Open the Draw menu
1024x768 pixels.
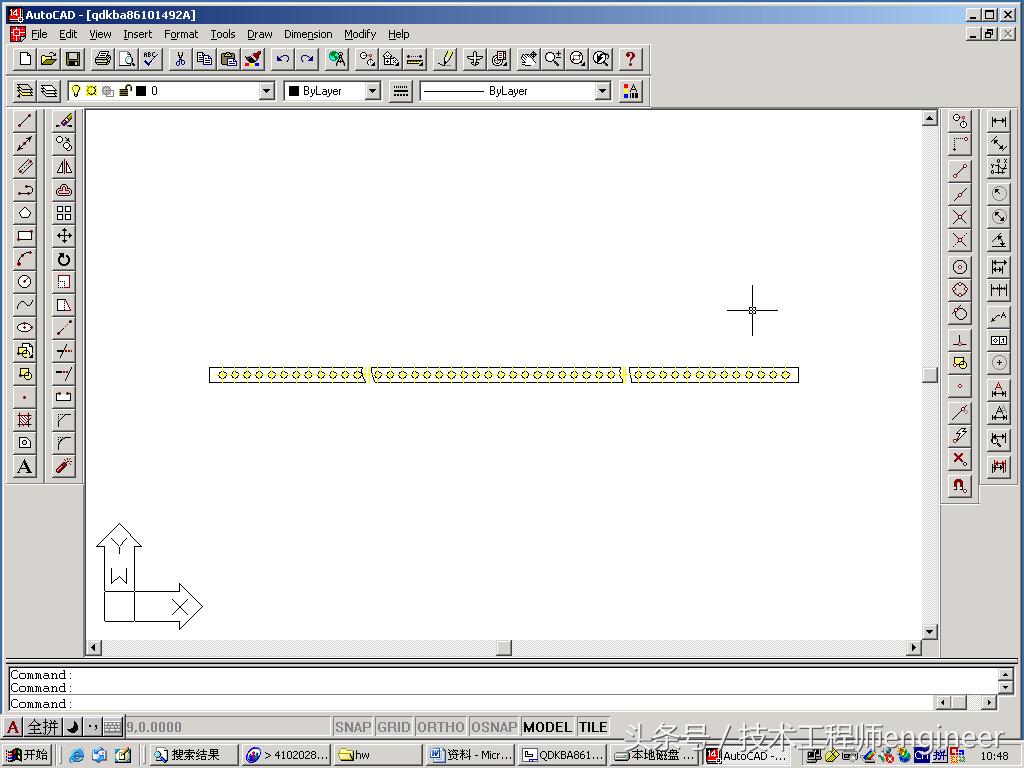(259, 34)
